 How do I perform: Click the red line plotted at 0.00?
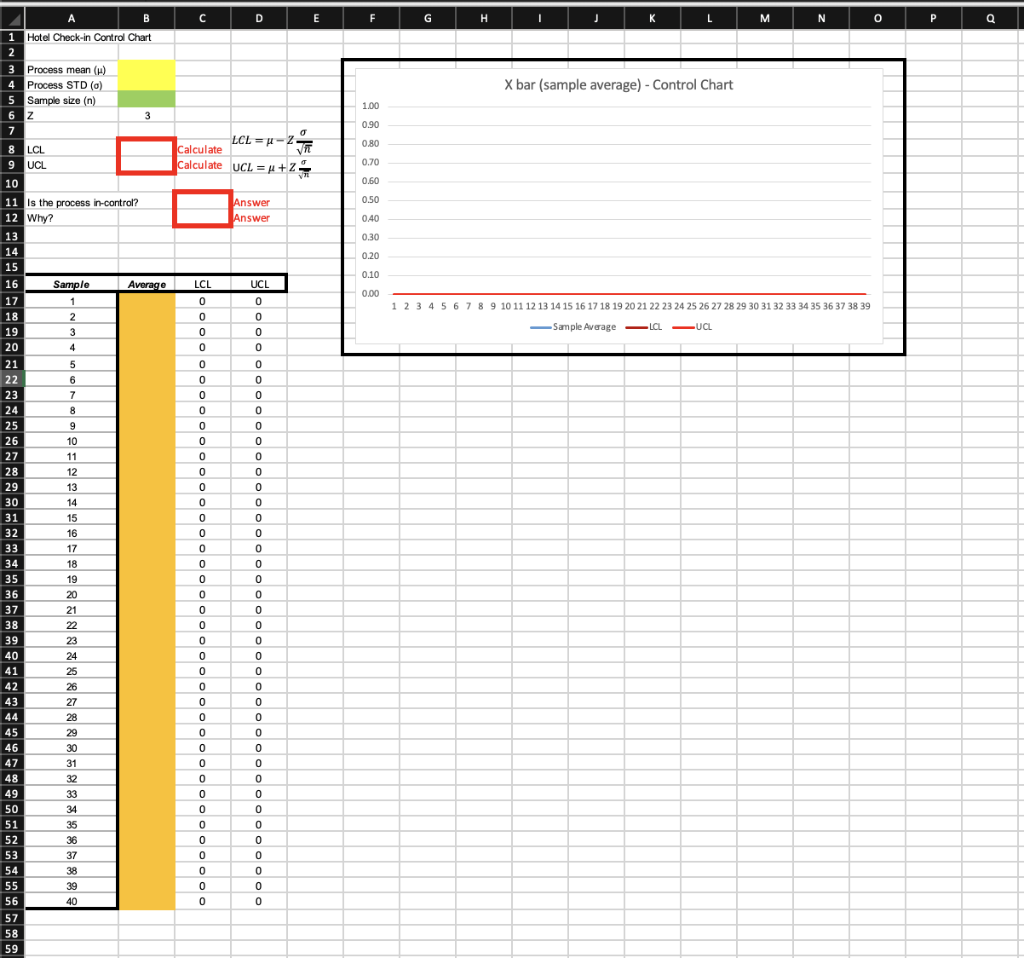tap(630, 294)
